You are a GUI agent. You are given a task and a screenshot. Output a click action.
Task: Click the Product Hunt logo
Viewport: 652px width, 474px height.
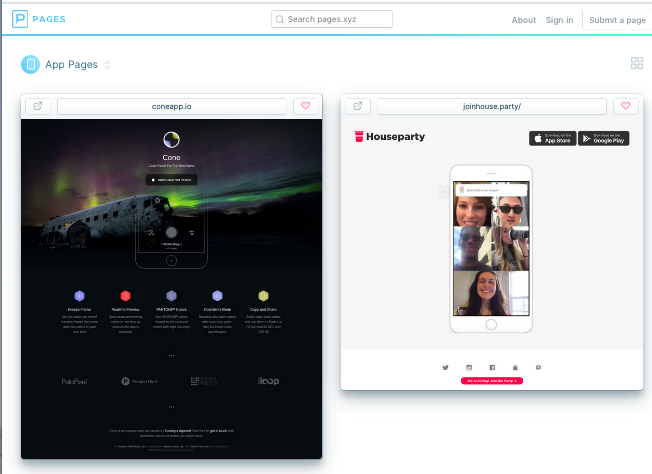[x=139, y=381]
